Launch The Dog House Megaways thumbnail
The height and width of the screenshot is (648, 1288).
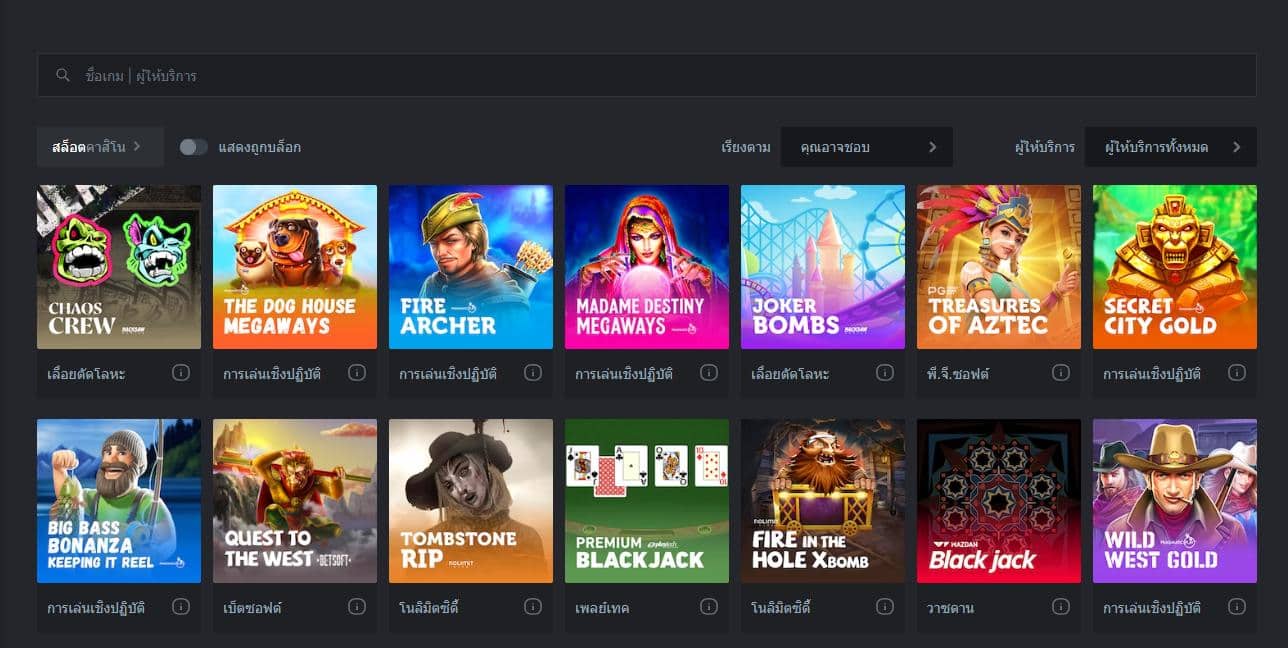(x=295, y=267)
